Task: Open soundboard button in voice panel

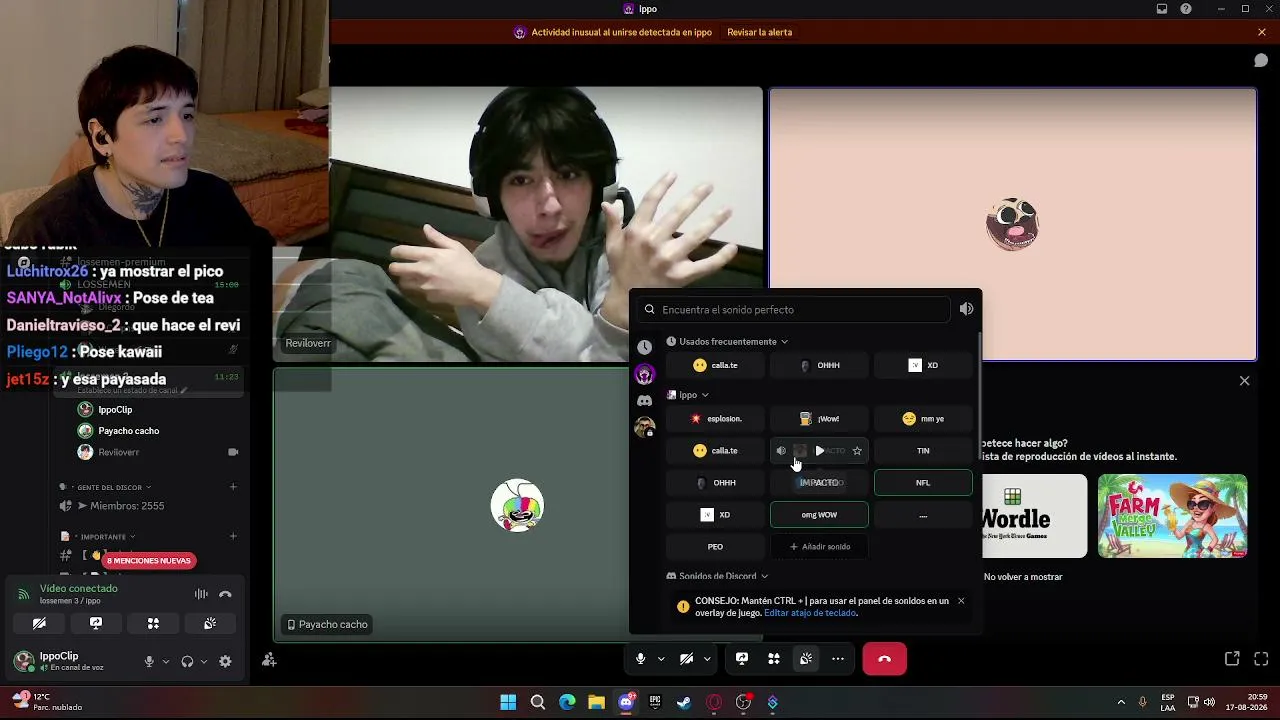Action: [210, 623]
